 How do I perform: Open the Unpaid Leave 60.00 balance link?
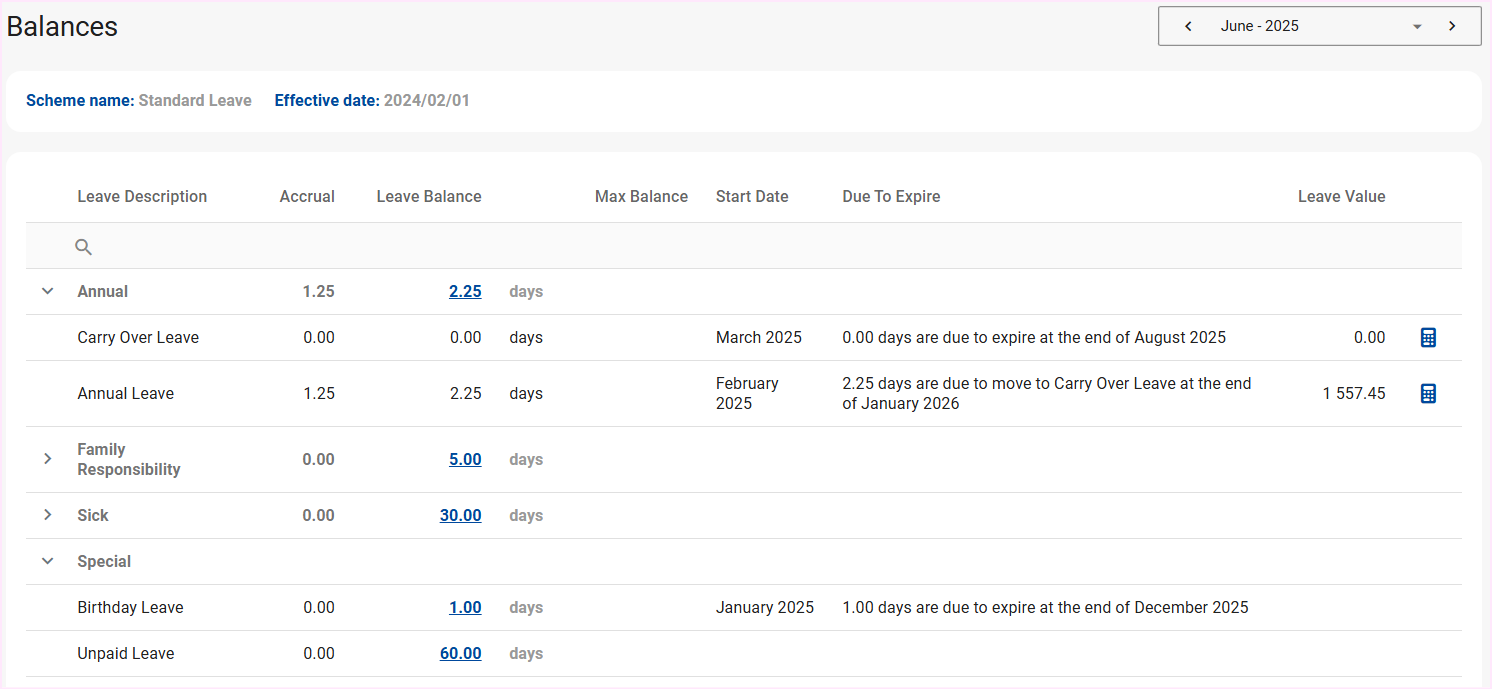point(460,654)
